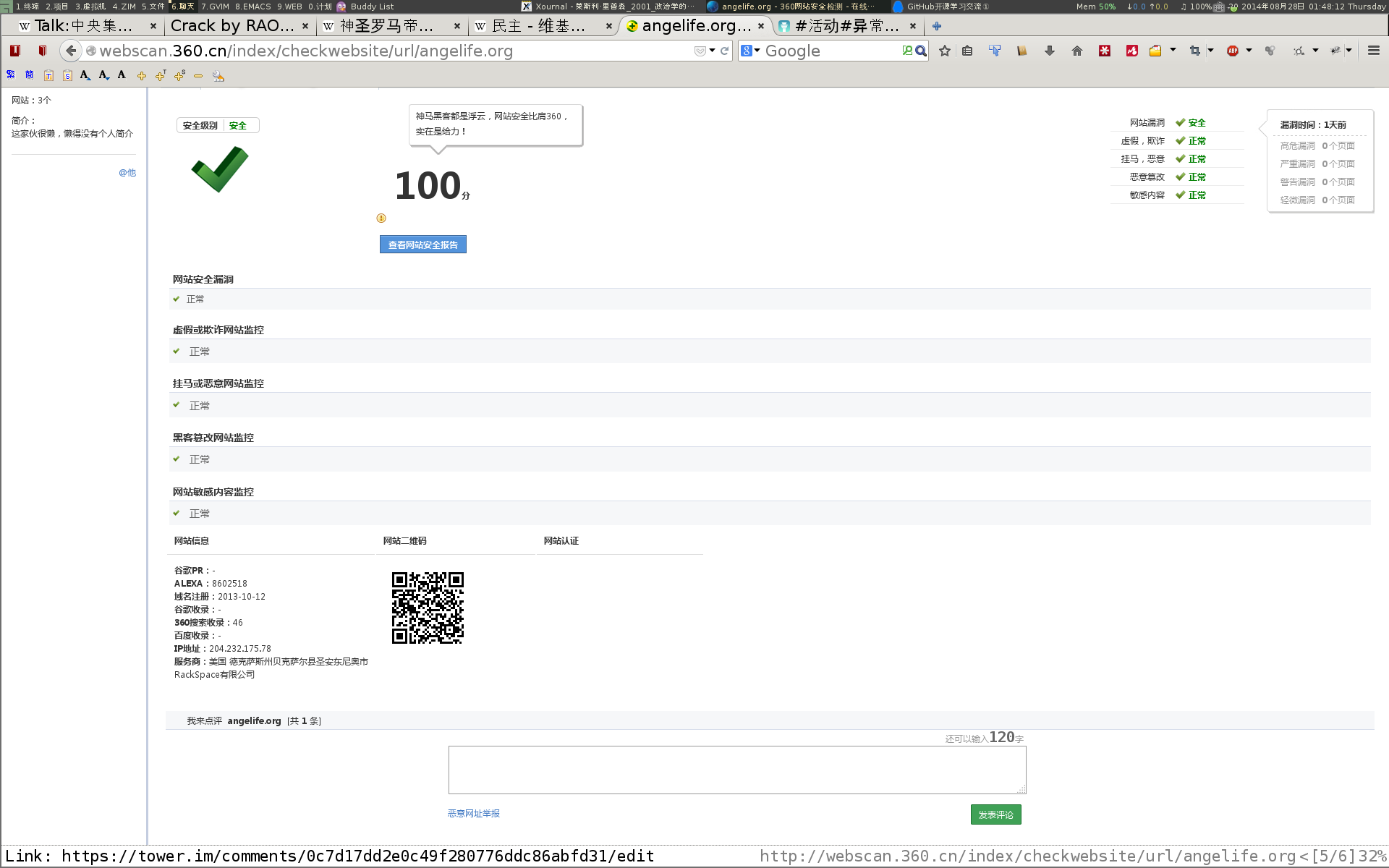Click the website QR code image
Screen dimensions: 1389x868
[428, 608]
